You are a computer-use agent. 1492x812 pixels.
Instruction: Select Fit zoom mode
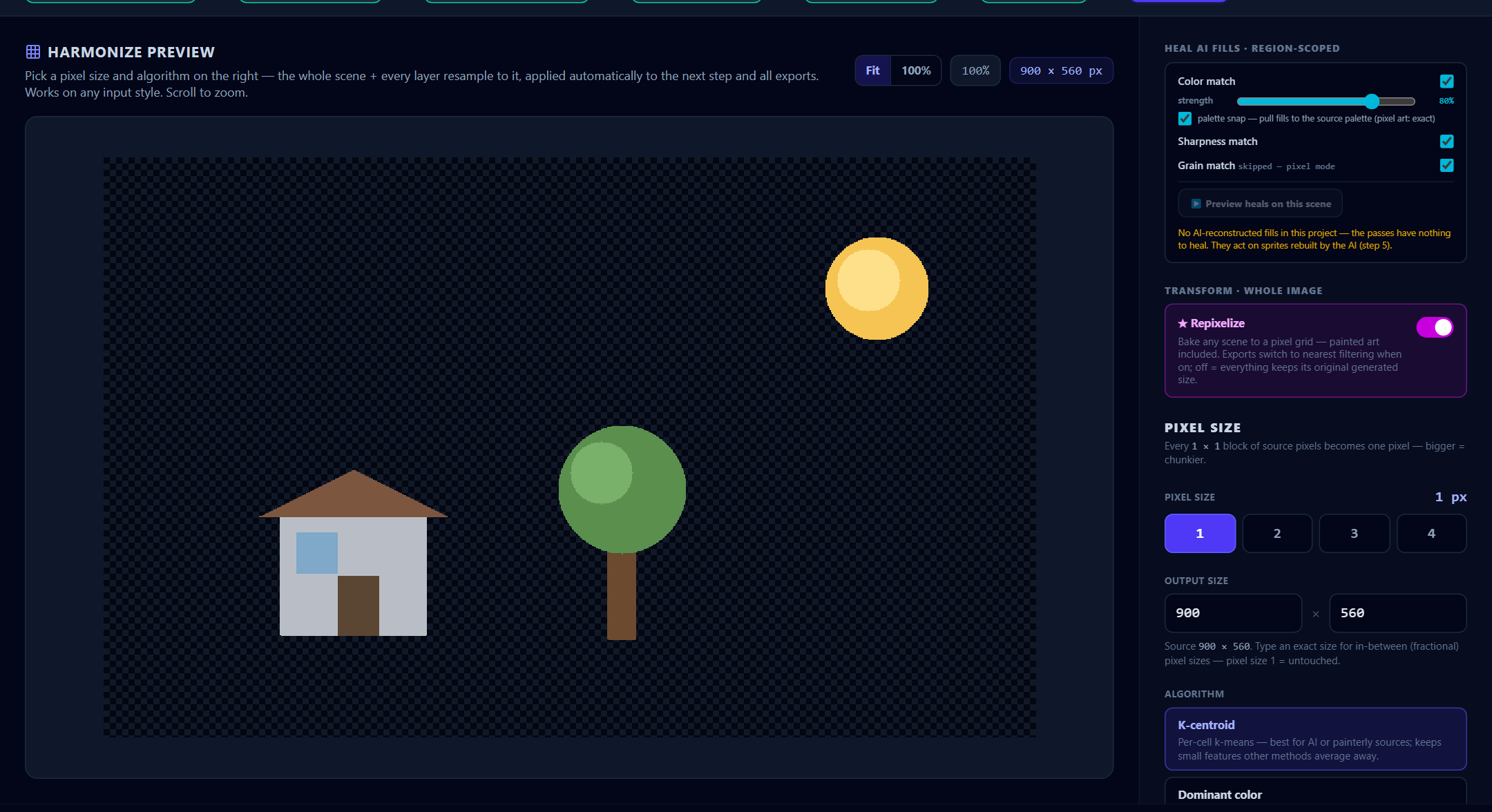[872, 70]
